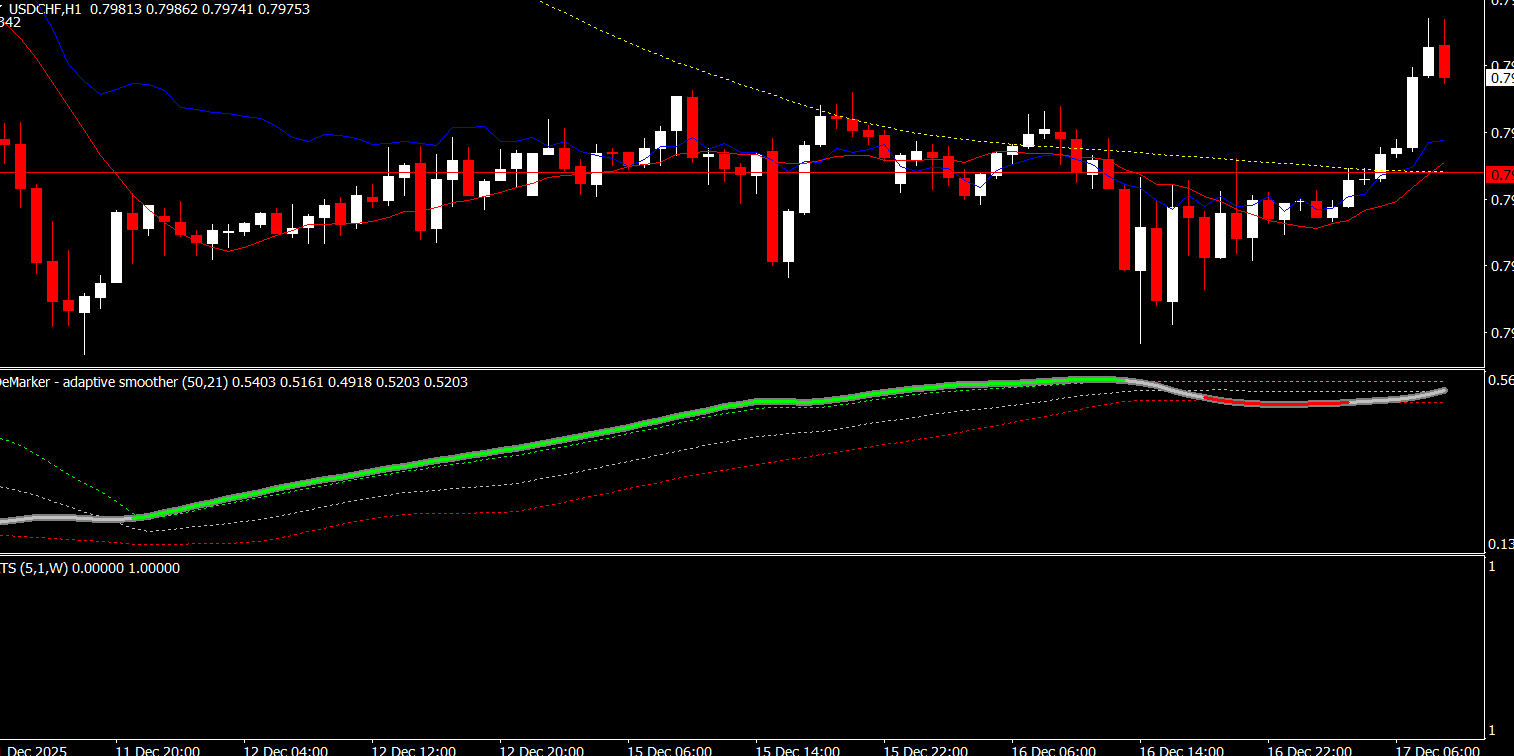Click the last red candlestick at chart's right edge
The height and width of the screenshot is (756, 1514).
point(1445,61)
